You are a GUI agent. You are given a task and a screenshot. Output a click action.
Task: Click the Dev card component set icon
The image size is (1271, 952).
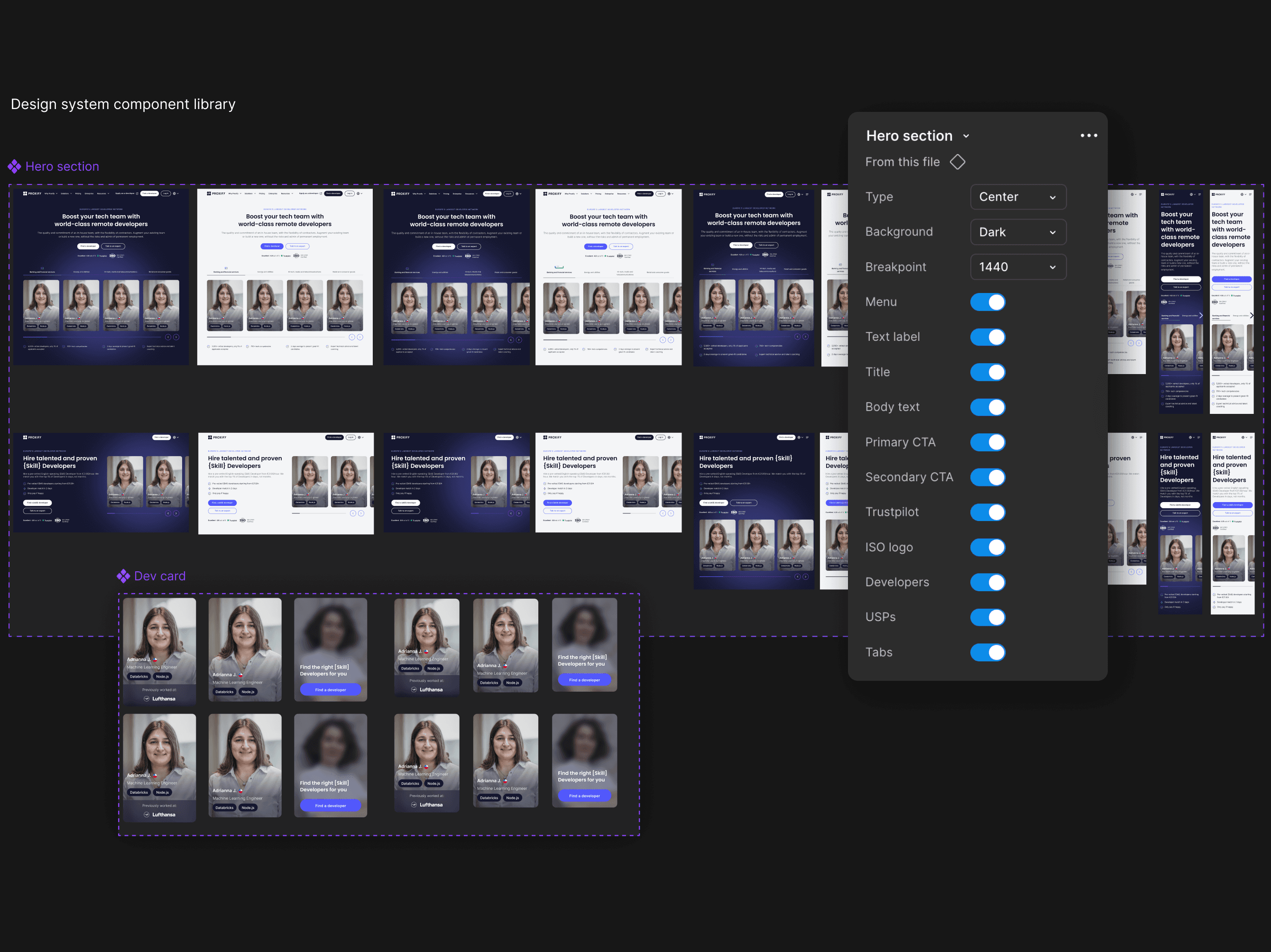click(123, 576)
